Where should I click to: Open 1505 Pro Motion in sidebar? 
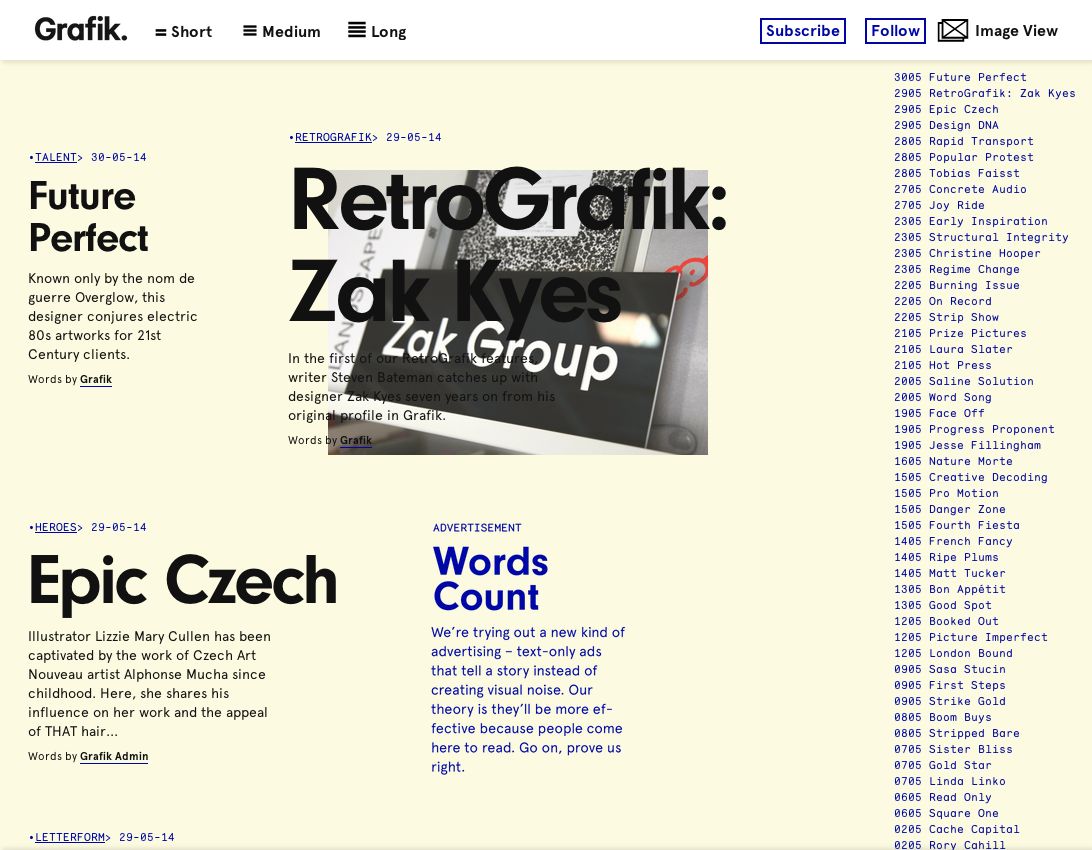946,494
